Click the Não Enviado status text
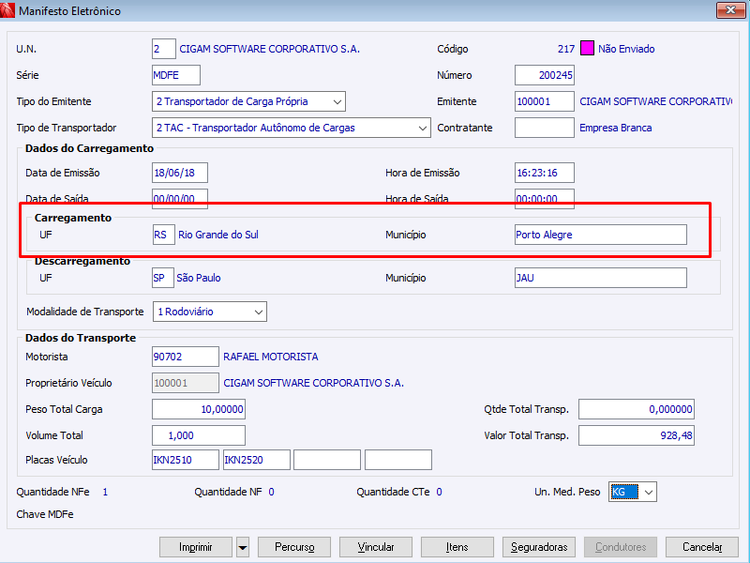Screen dimensions: 750x563 click(627, 49)
